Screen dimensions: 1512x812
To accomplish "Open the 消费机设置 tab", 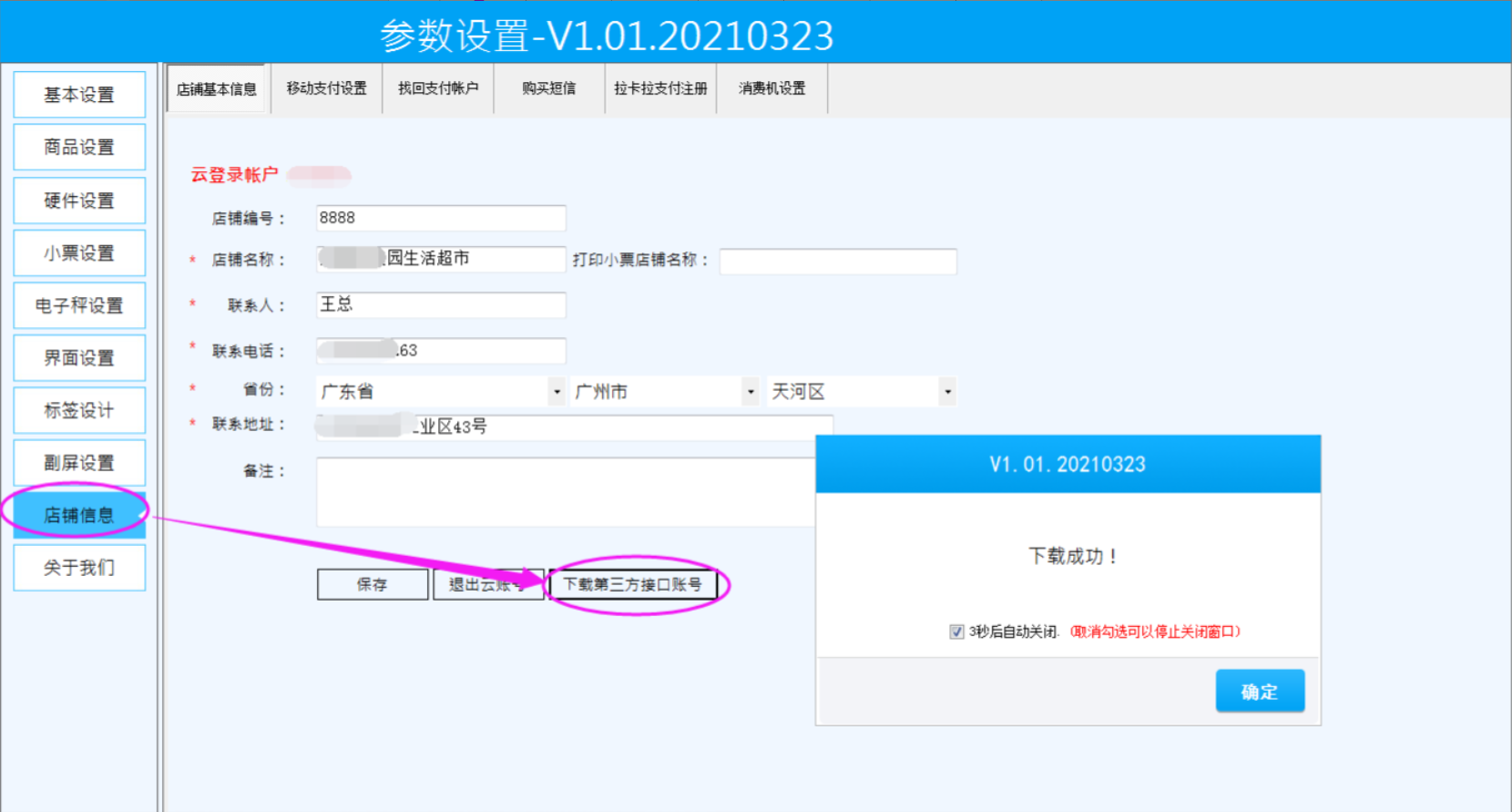I will click(772, 88).
